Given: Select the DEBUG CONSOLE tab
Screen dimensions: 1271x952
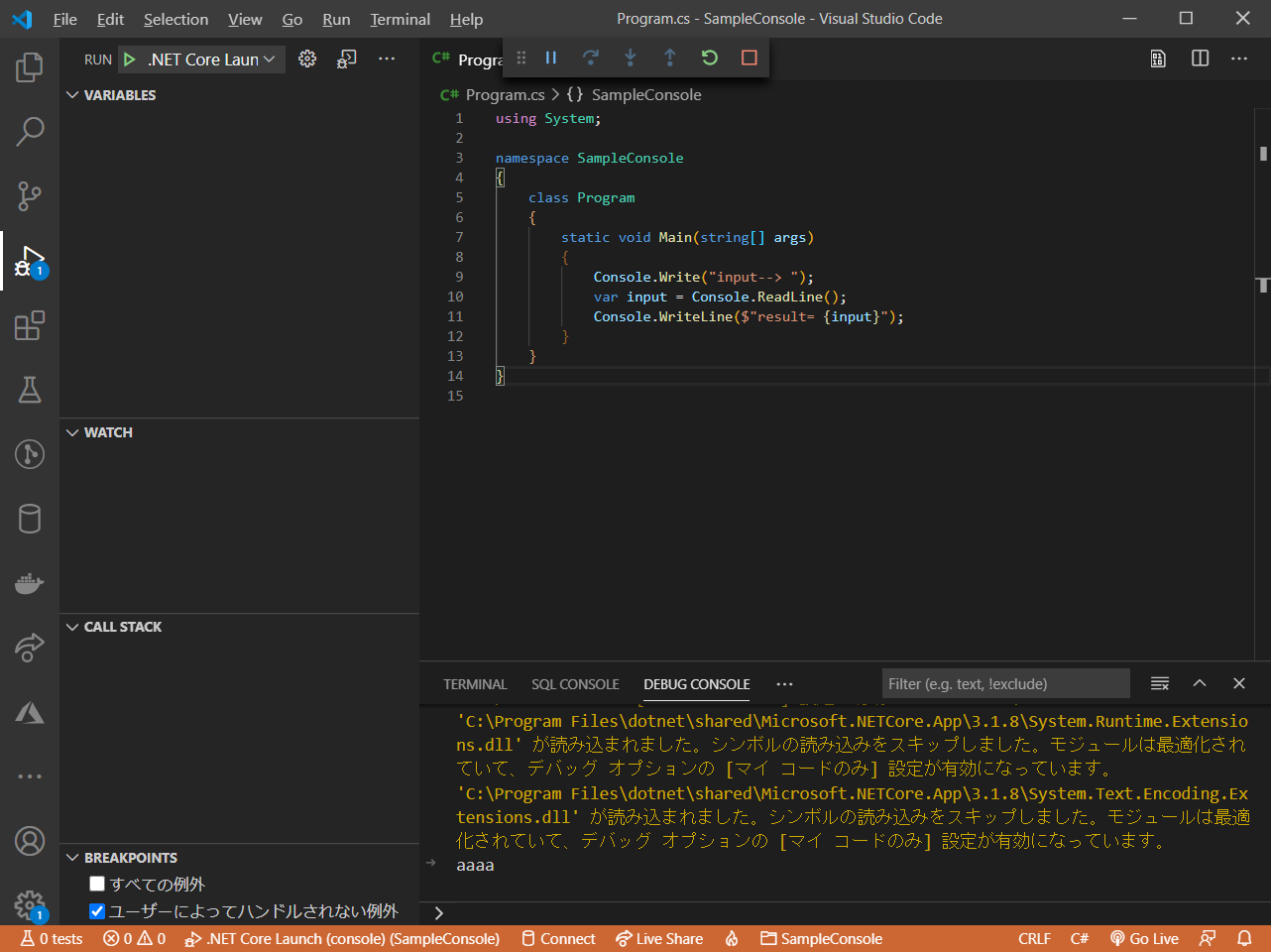Looking at the screenshot, I should click(697, 684).
